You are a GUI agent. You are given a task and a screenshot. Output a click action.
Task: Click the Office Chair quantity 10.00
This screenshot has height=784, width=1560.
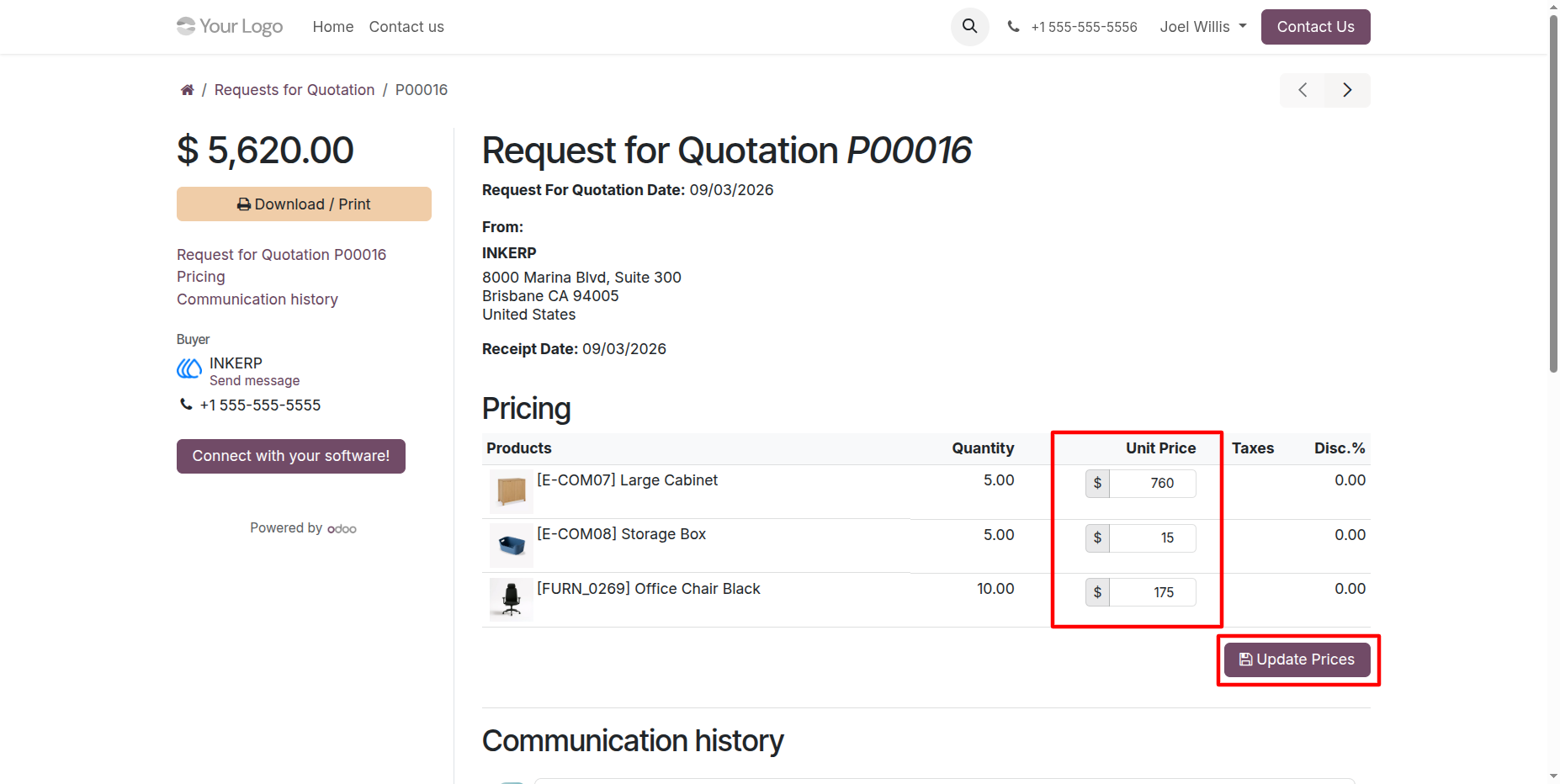point(995,589)
